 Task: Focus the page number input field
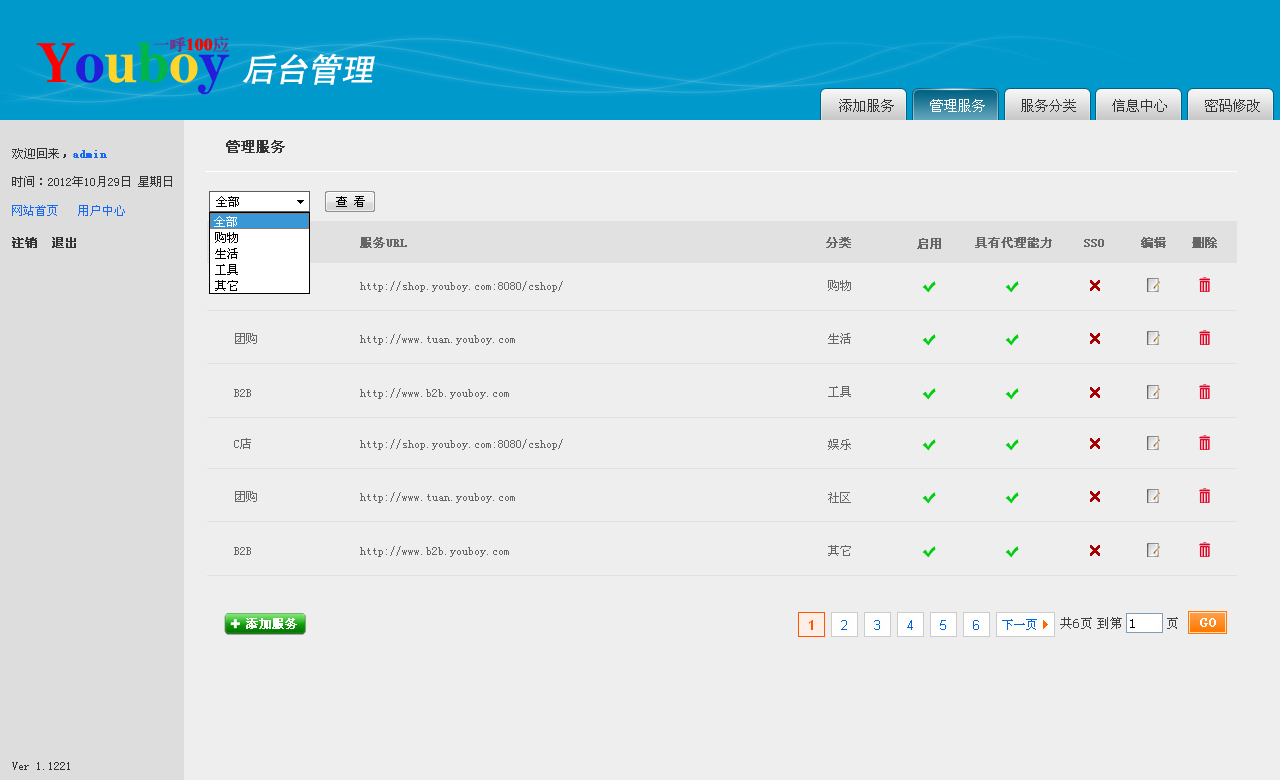coord(1144,623)
